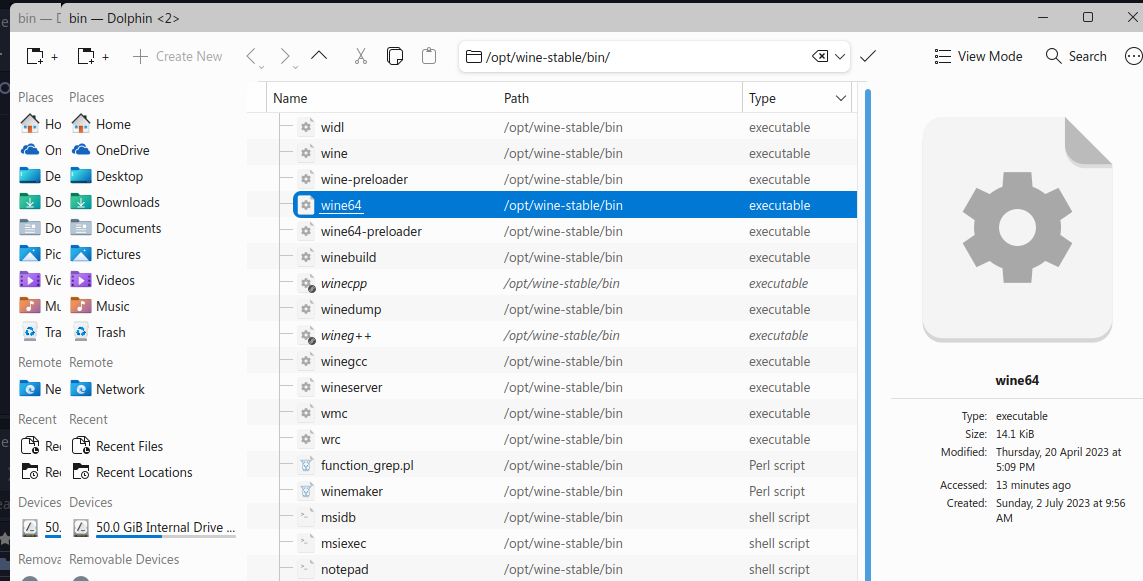Go up to the parent folder
Image resolution: width=1143 pixels, height=581 pixels.
tap(319, 56)
